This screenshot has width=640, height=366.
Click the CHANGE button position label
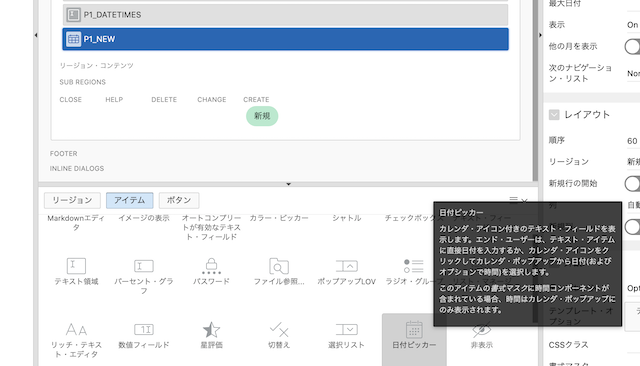(x=212, y=100)
